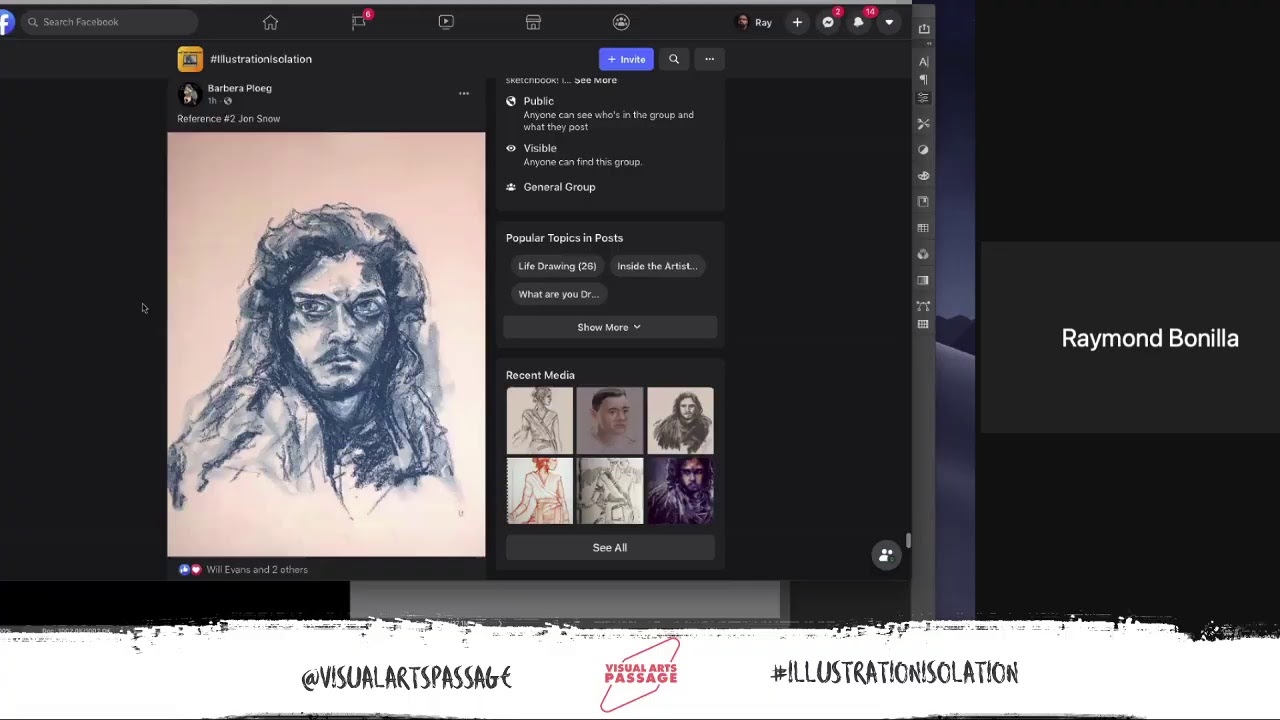The width and height of the screenshot is (1280, 720).
Task: Open the Jon Snow charcoal drawing
Action: 326,344
